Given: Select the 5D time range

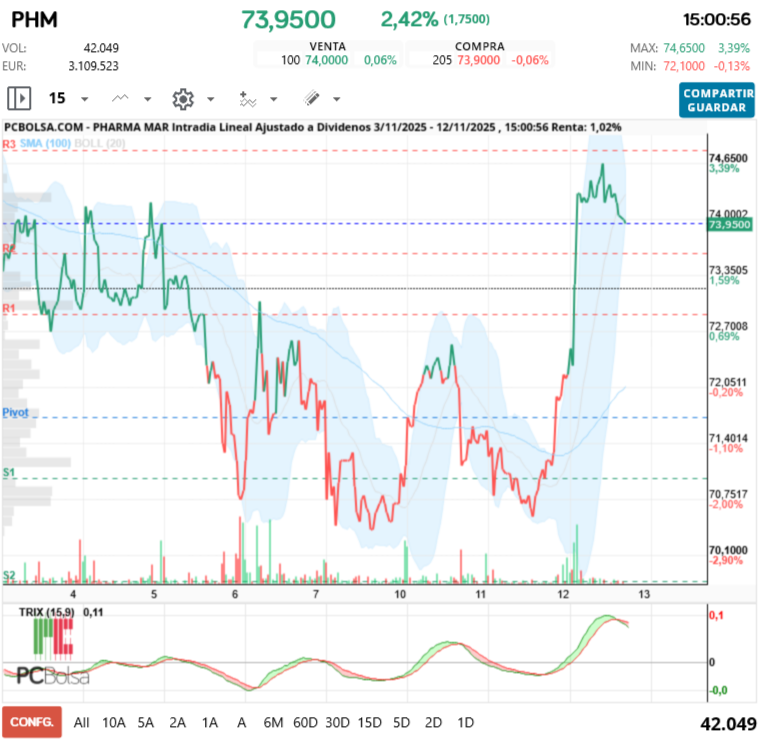Looking at the screenshot, I should (401, 723).
